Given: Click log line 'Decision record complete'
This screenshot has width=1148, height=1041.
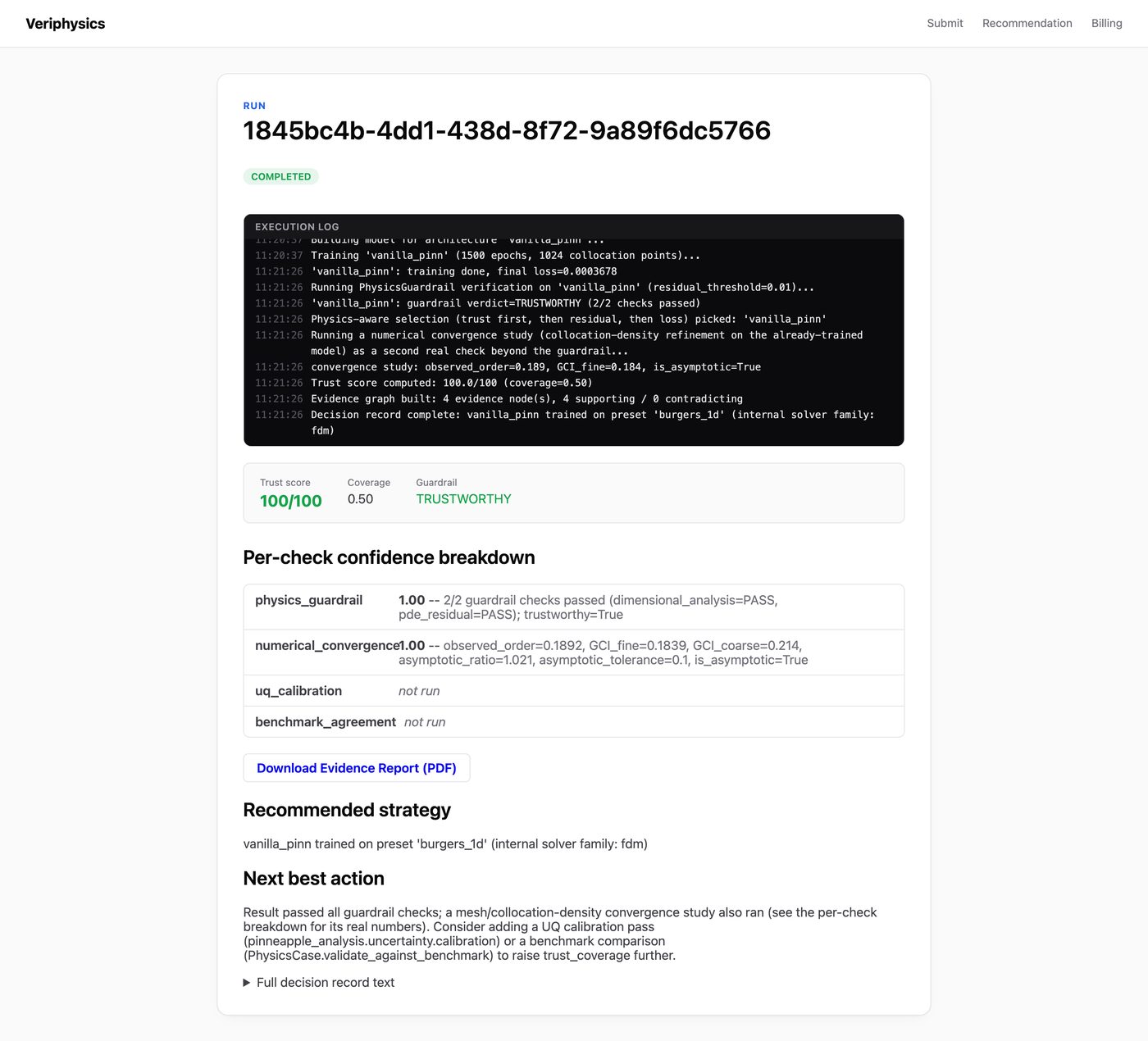Looking at the screenshot, I should [592, 423].
